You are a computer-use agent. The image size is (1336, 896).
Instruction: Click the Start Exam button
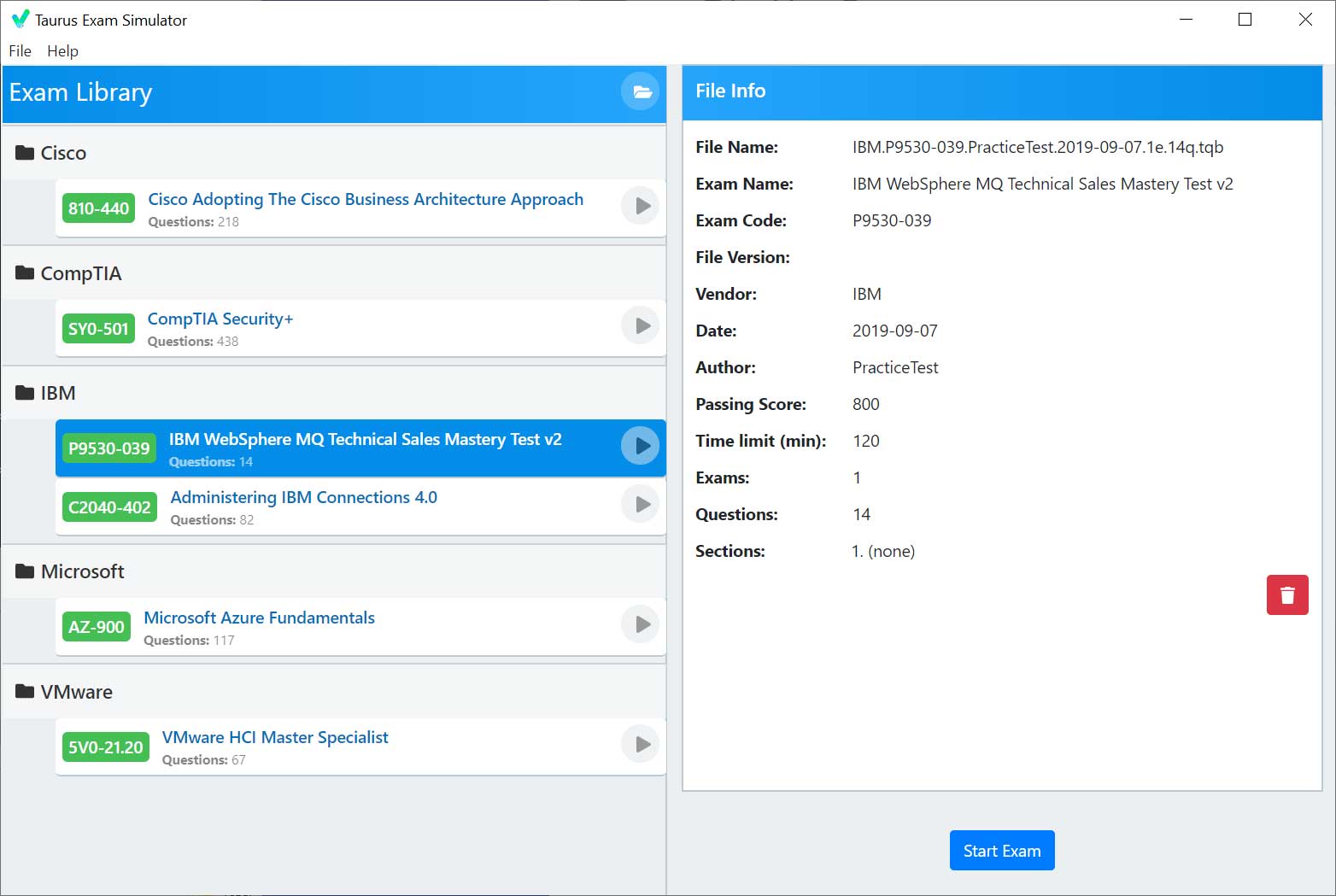point(1002,851)
